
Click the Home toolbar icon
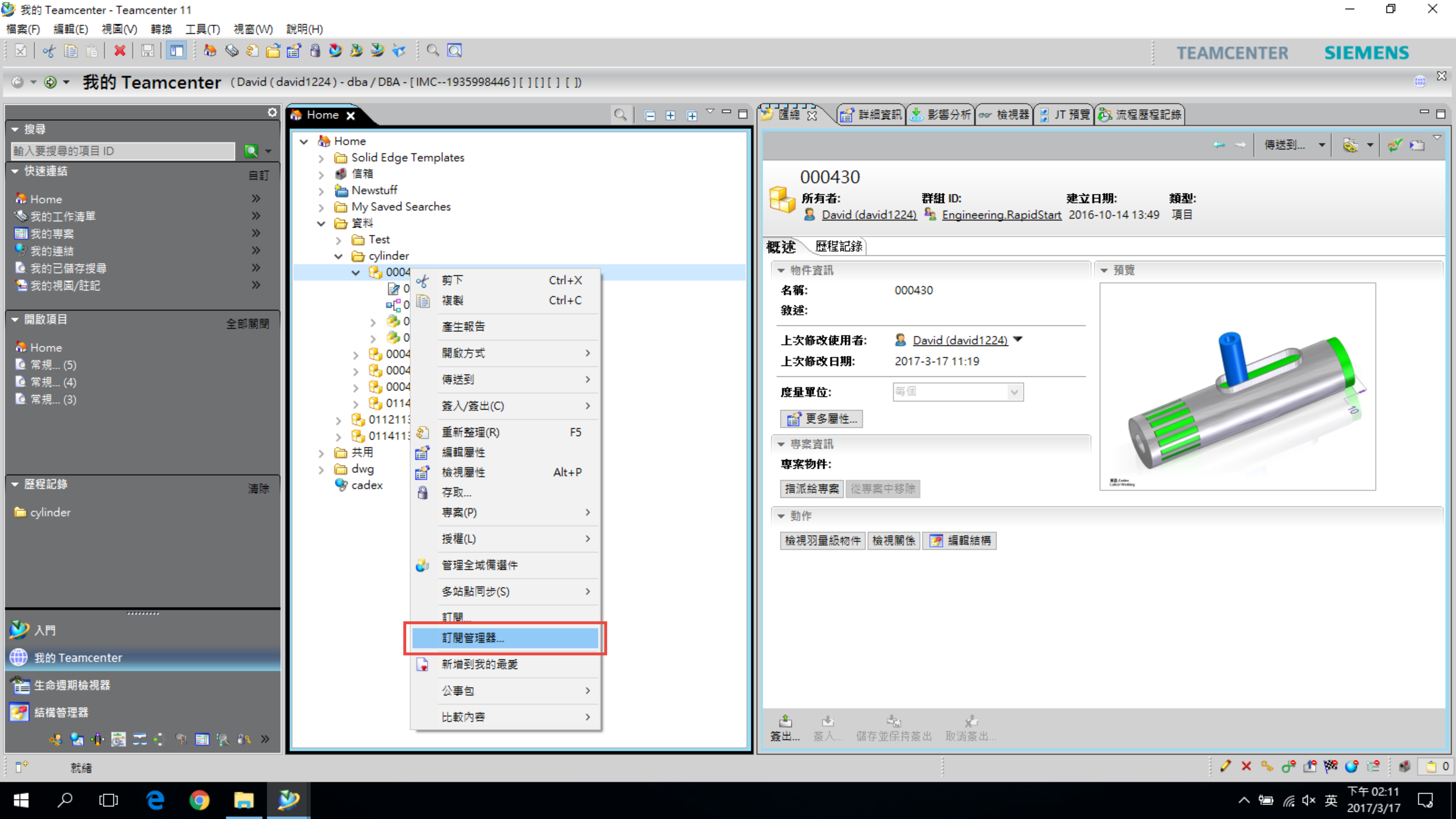210,51
